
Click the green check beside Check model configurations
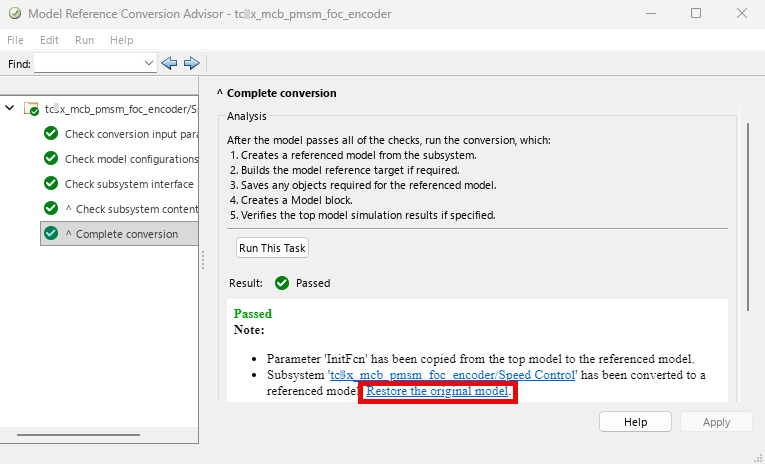pyautogui.click(x=51, y=159)
